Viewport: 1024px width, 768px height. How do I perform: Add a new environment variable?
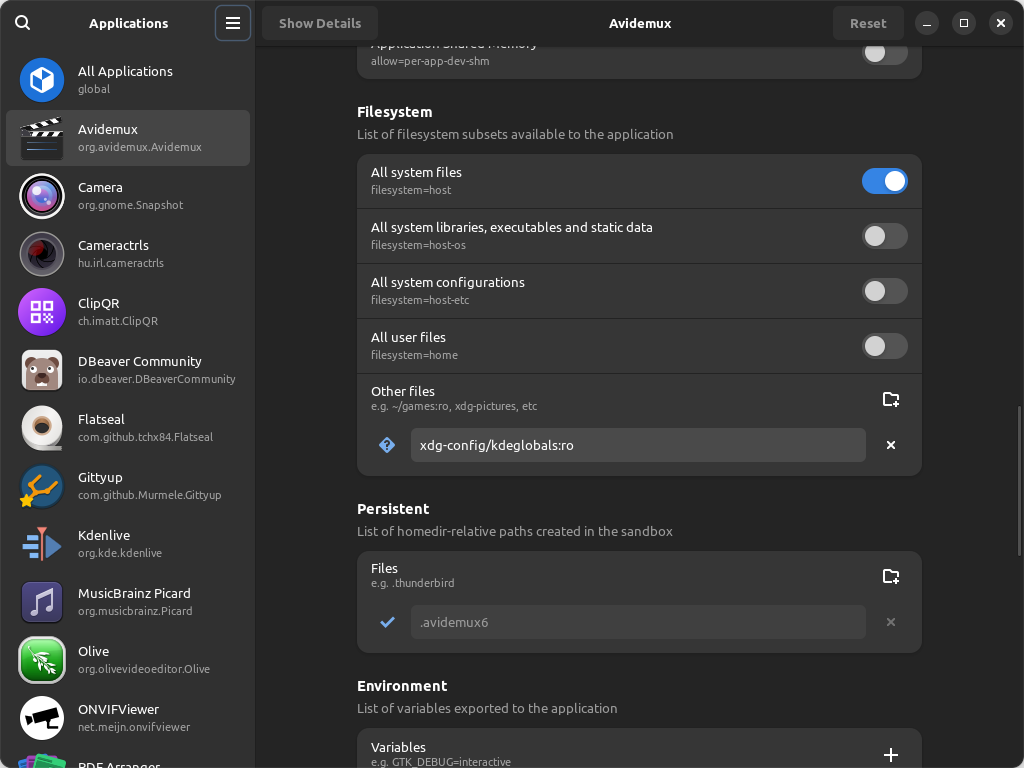890,755
